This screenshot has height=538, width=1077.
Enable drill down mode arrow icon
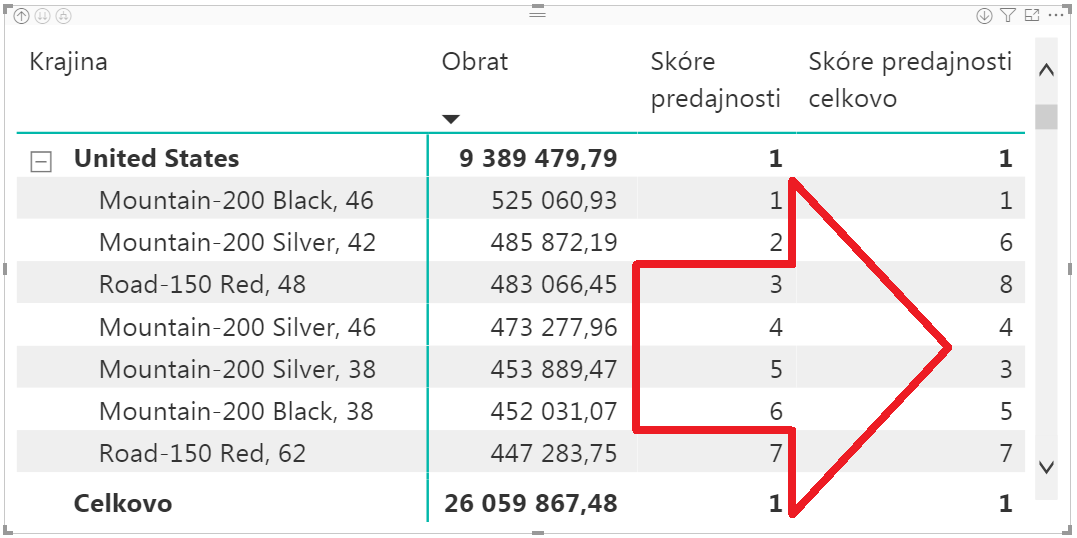pos(985,16)
